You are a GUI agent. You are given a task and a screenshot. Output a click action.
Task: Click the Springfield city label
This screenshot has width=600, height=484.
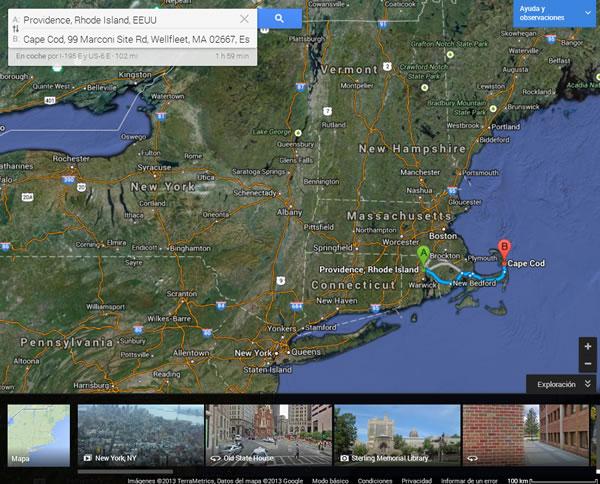[x=333, y=248]
